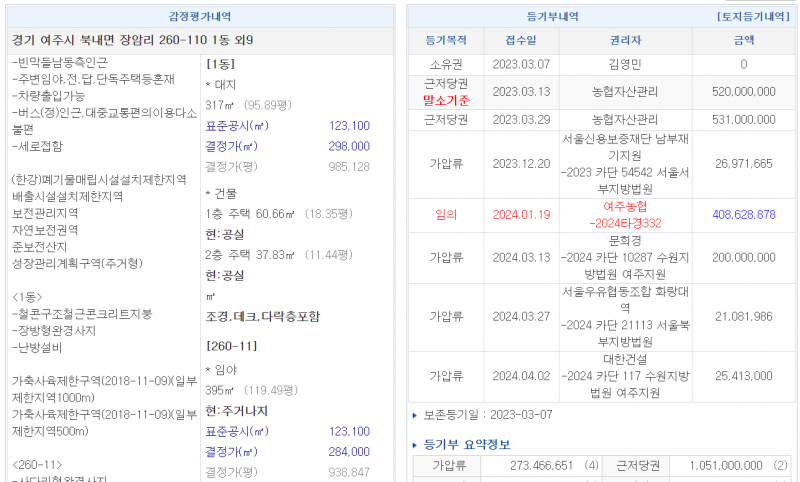The image size is (800, 482).
Task: Click the 등기목적 column header
Action: coord(446,41)
